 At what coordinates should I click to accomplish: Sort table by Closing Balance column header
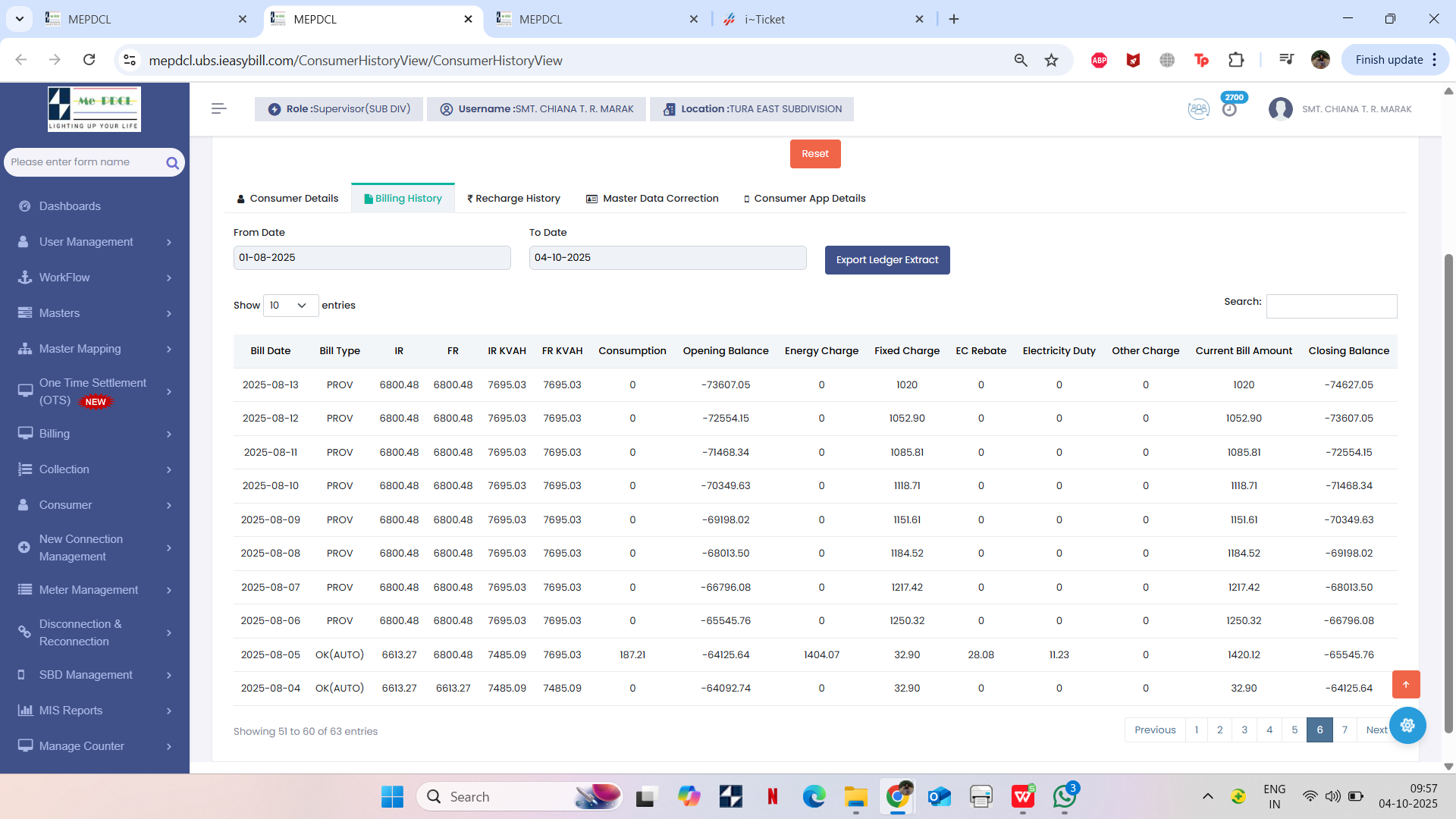click(x=1348, y=351)
